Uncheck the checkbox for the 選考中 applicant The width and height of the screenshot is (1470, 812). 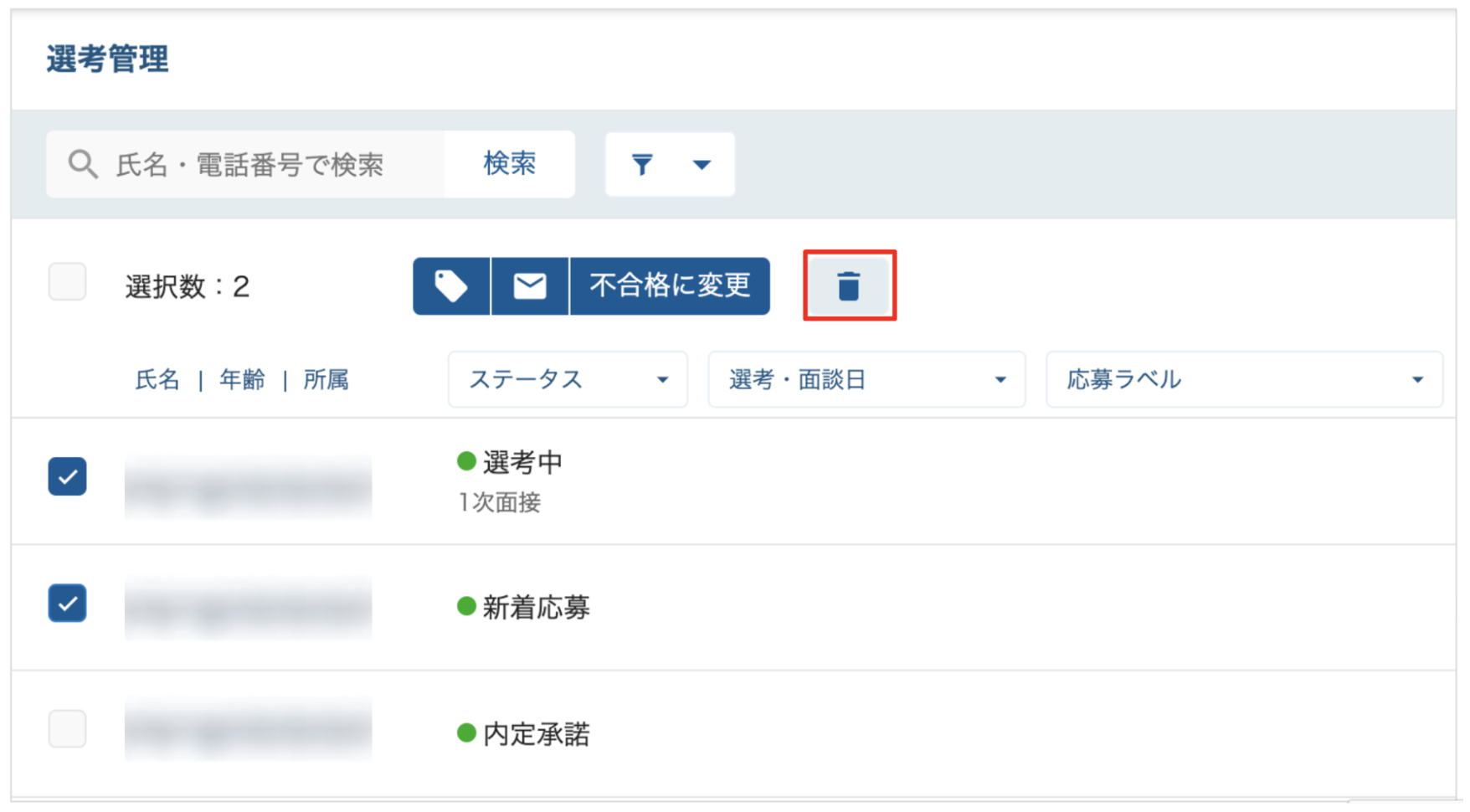point(67,476)
